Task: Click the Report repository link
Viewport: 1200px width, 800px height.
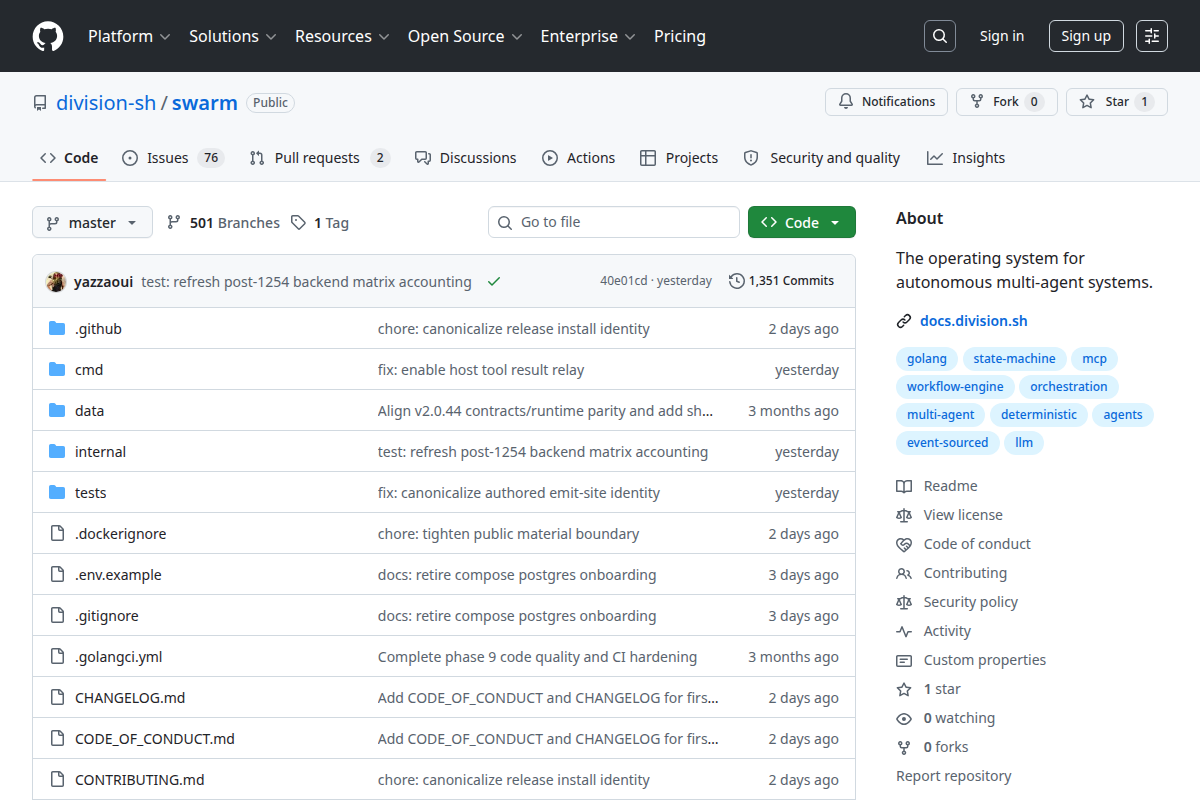Action: (x=953, y=776)
